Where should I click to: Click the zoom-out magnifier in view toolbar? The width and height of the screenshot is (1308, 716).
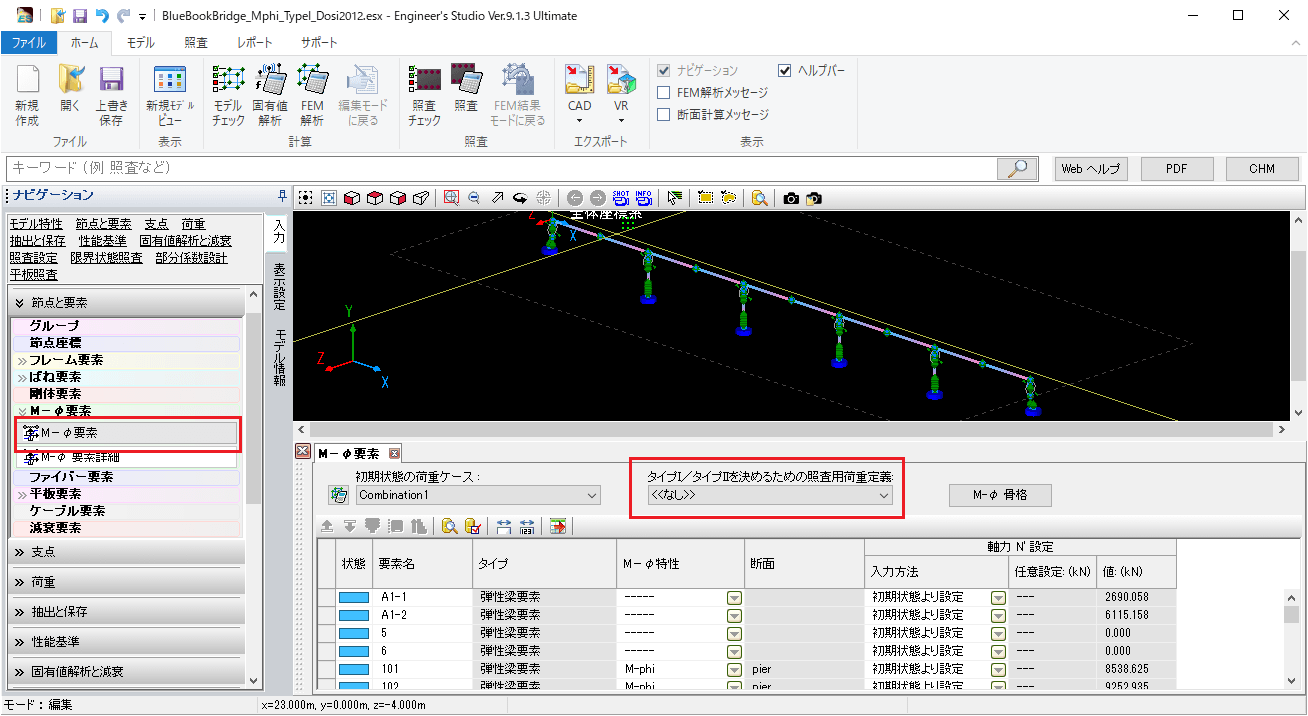point(474,198)
